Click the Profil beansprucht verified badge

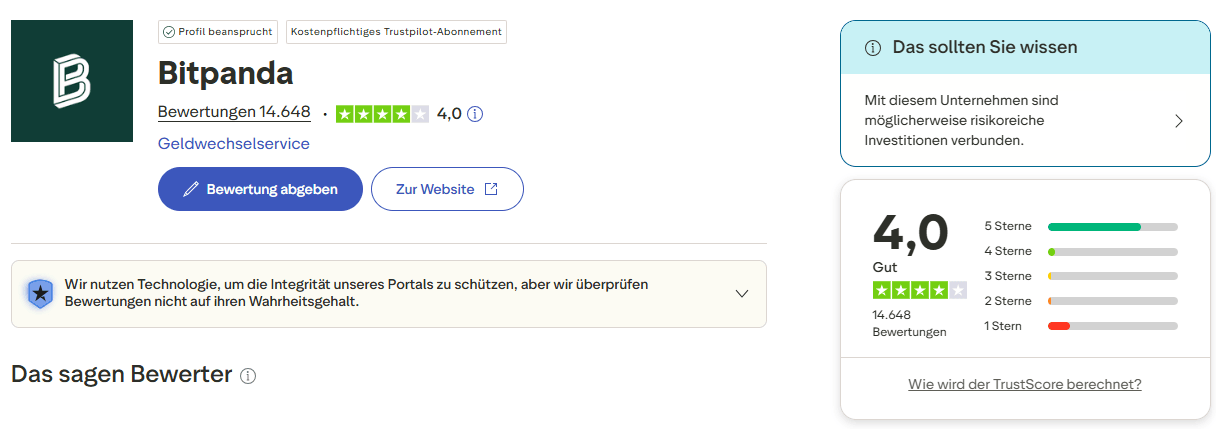click(x=217, y=32)
